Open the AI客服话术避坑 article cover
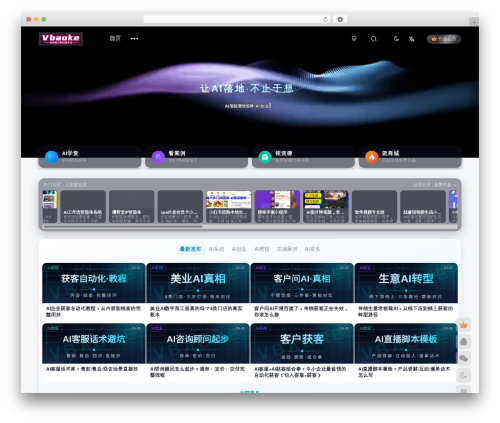This screenshot has height=423, width=500. click(x=94, y=343)
